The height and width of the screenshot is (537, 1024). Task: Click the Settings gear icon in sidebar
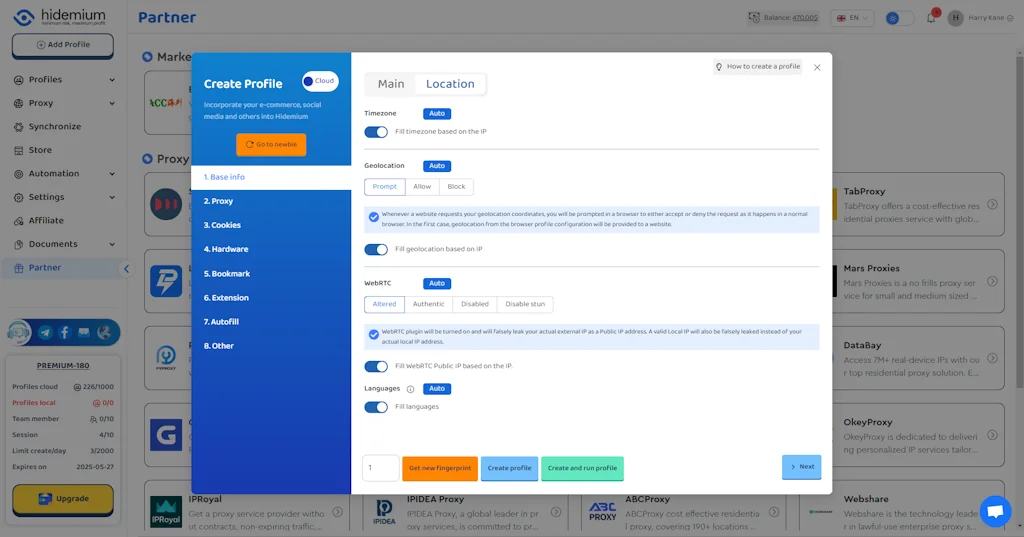[18, 197]
